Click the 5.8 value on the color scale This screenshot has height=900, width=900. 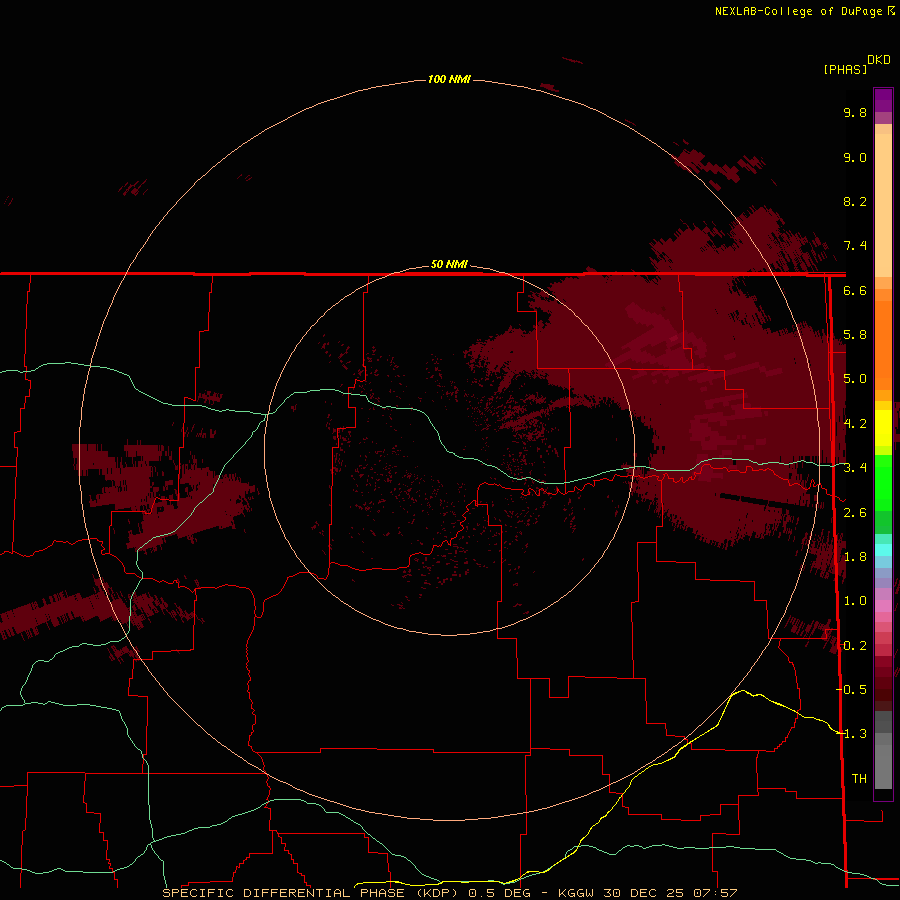click(x=855, y=335)
